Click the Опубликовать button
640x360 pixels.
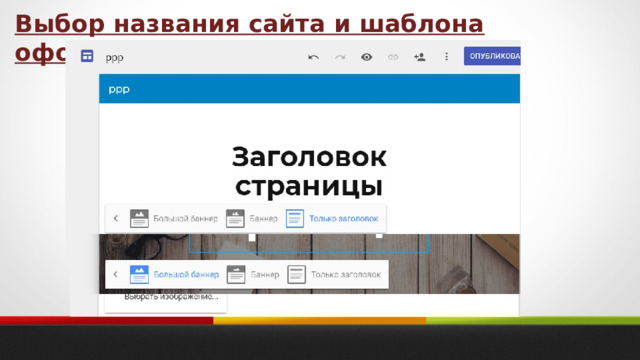(x=492, y=56)
